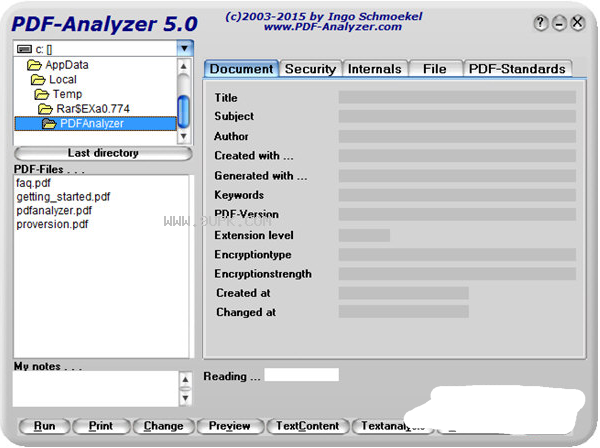Screen dimensions: 600x448
Task: Click the My notes scroll up arrow
Action: point(185,379)
